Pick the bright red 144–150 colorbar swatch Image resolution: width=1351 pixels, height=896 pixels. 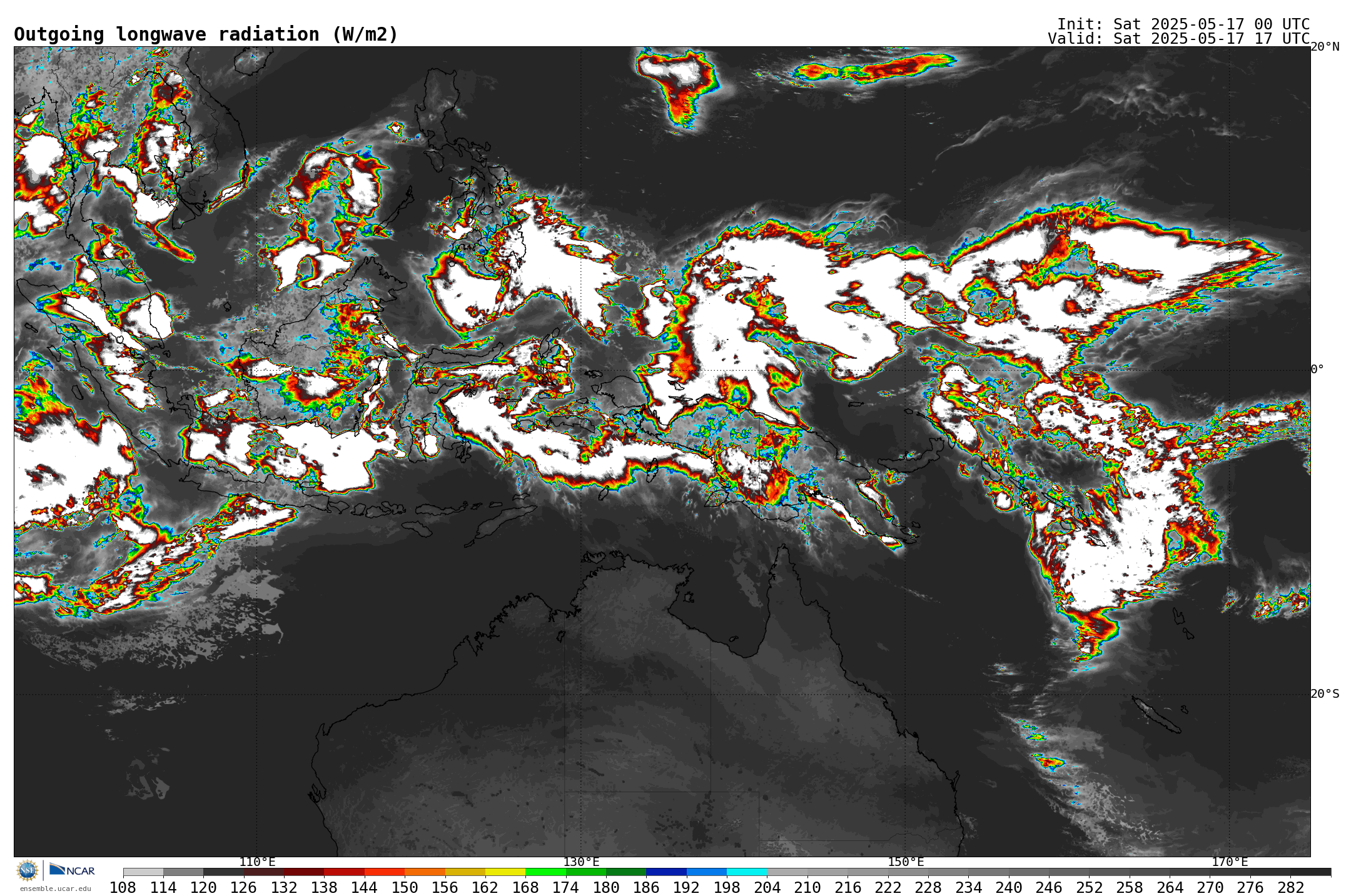pyautogui.click(x=385, y=872)
